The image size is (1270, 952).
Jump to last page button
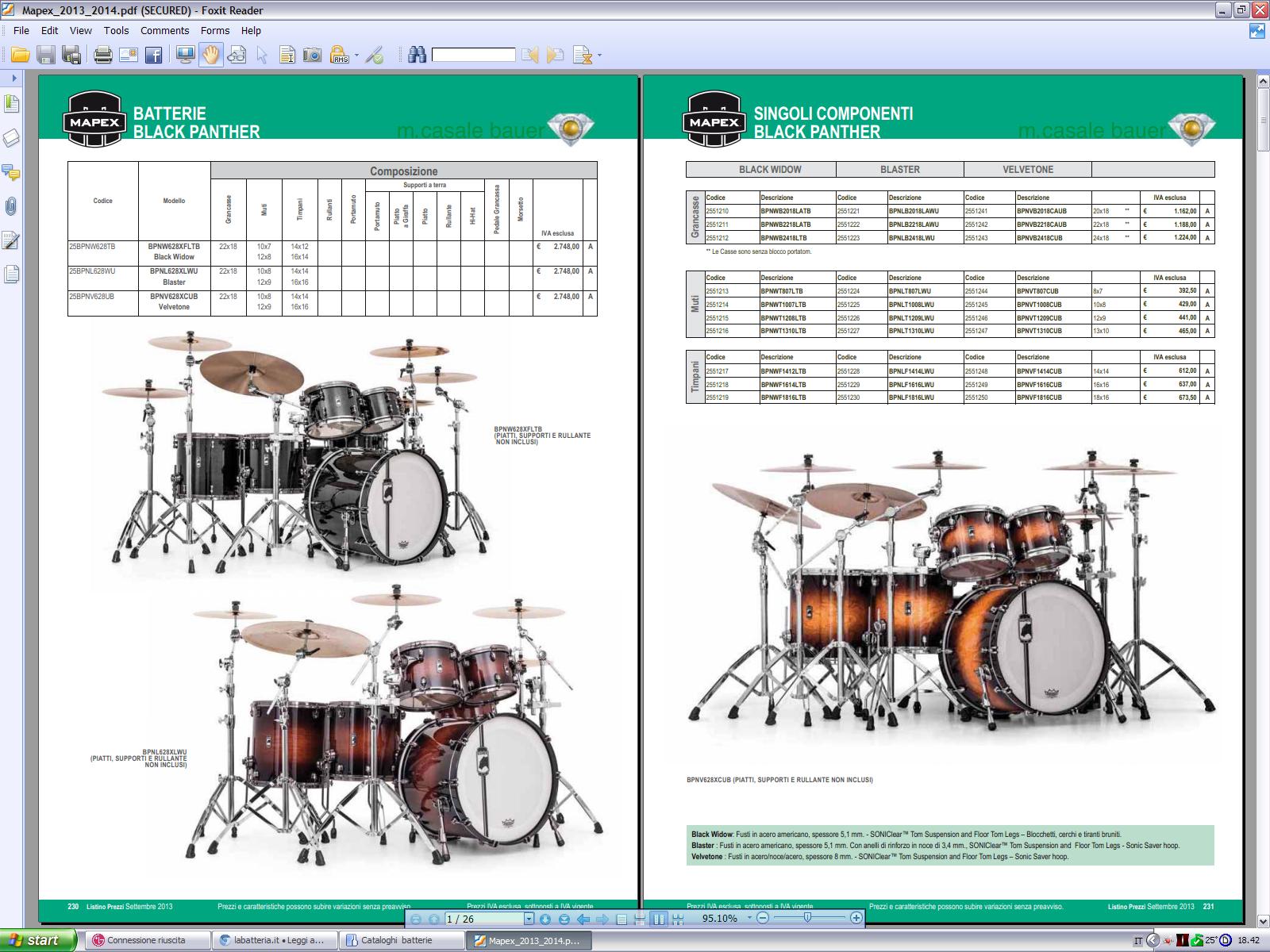(564, 919)
